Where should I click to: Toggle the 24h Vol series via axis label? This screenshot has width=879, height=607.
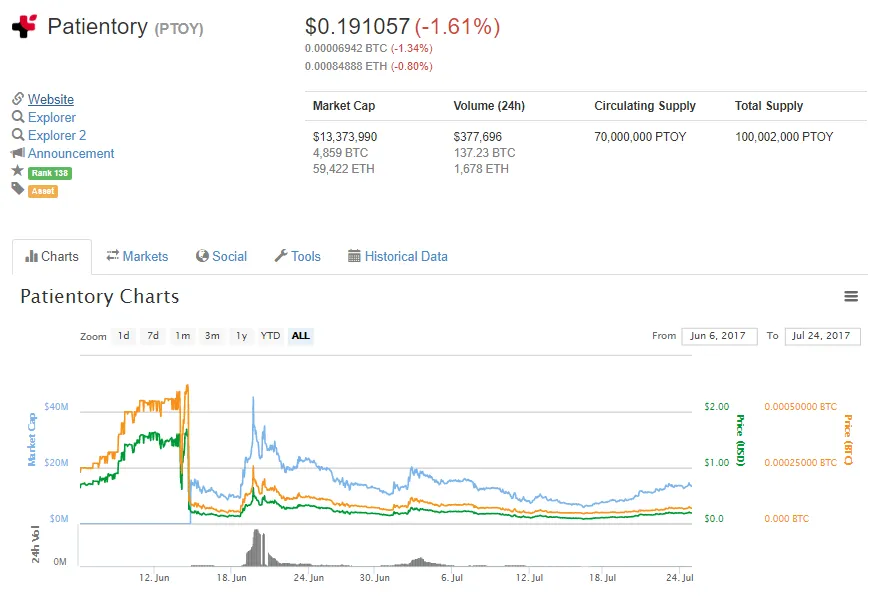tap(35, 544)
